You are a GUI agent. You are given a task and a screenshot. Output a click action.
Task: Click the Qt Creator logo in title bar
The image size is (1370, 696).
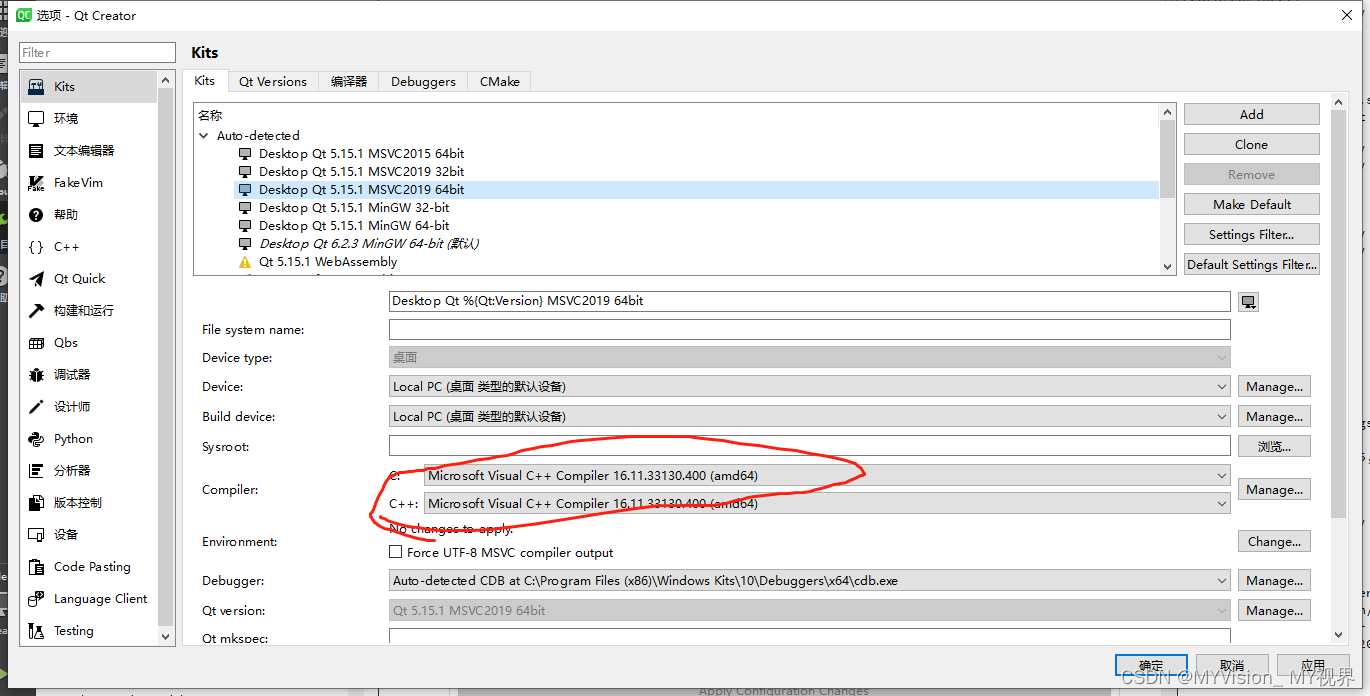click(x=23, y=15)
